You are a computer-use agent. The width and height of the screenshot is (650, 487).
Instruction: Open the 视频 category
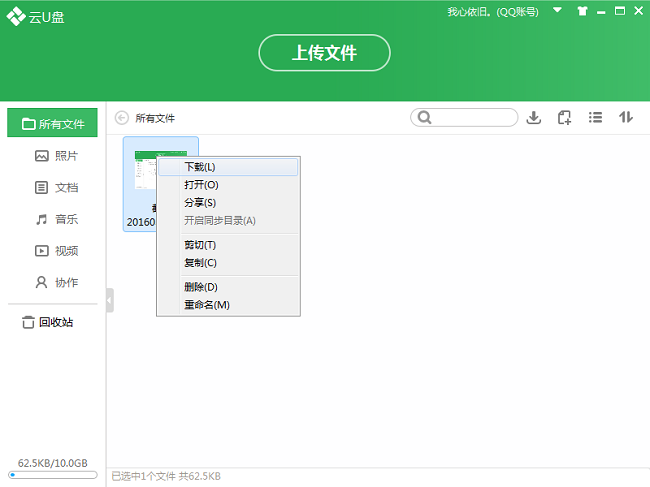click(56, 251)
